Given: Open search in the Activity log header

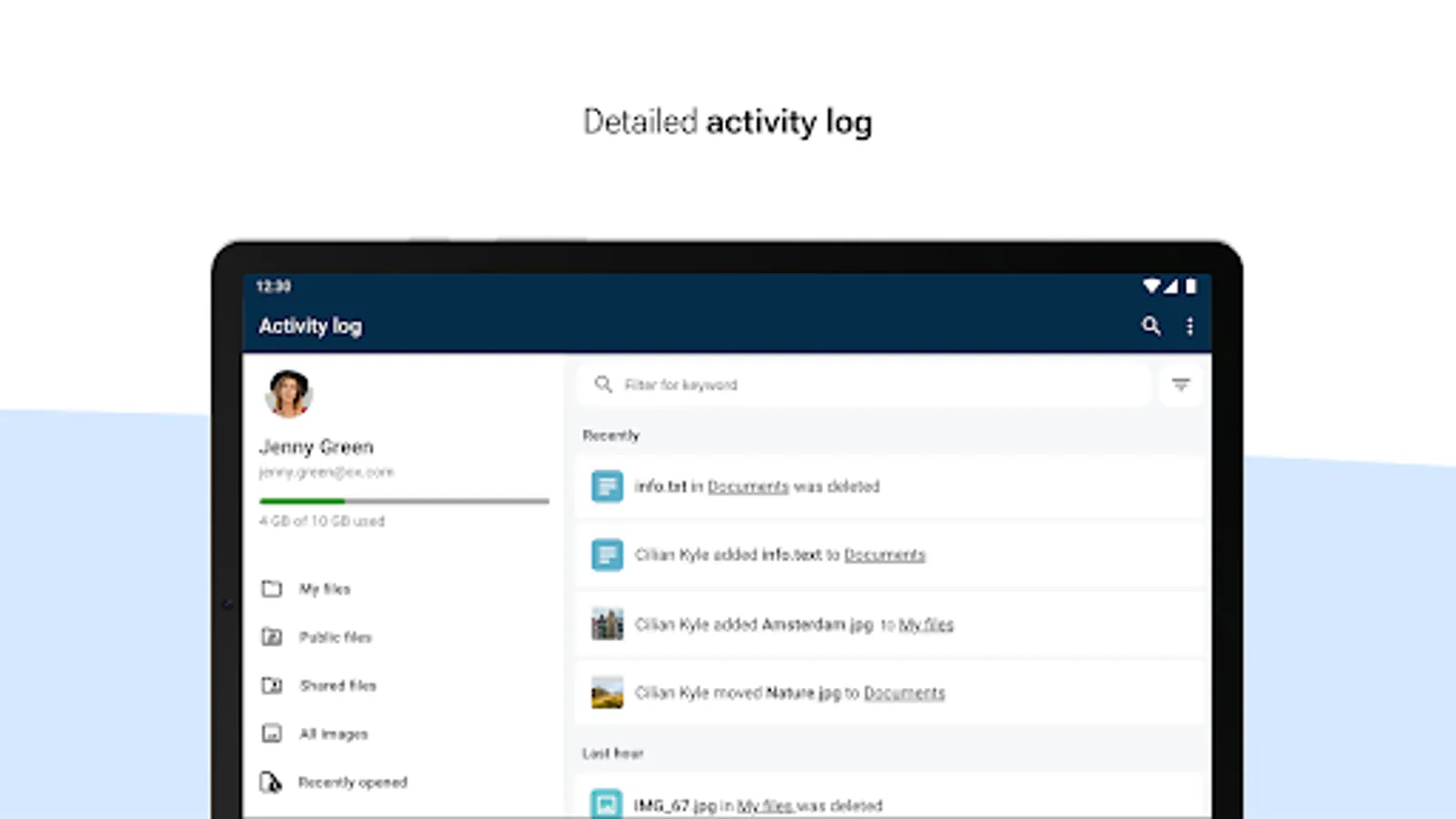Looking at the screenshot, I should 1151,326.
